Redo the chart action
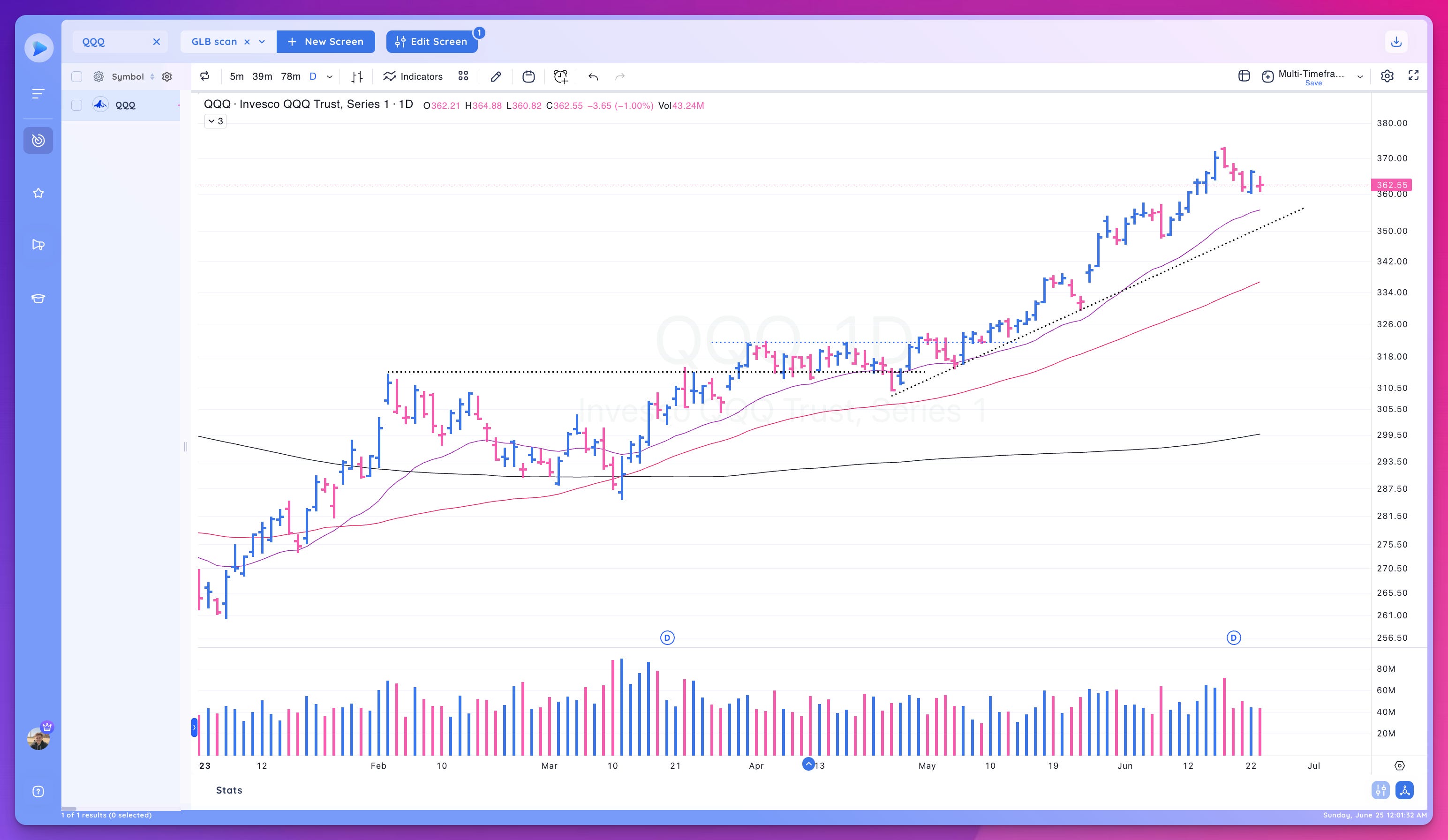1448x840 pixels. tap(620, 76)
